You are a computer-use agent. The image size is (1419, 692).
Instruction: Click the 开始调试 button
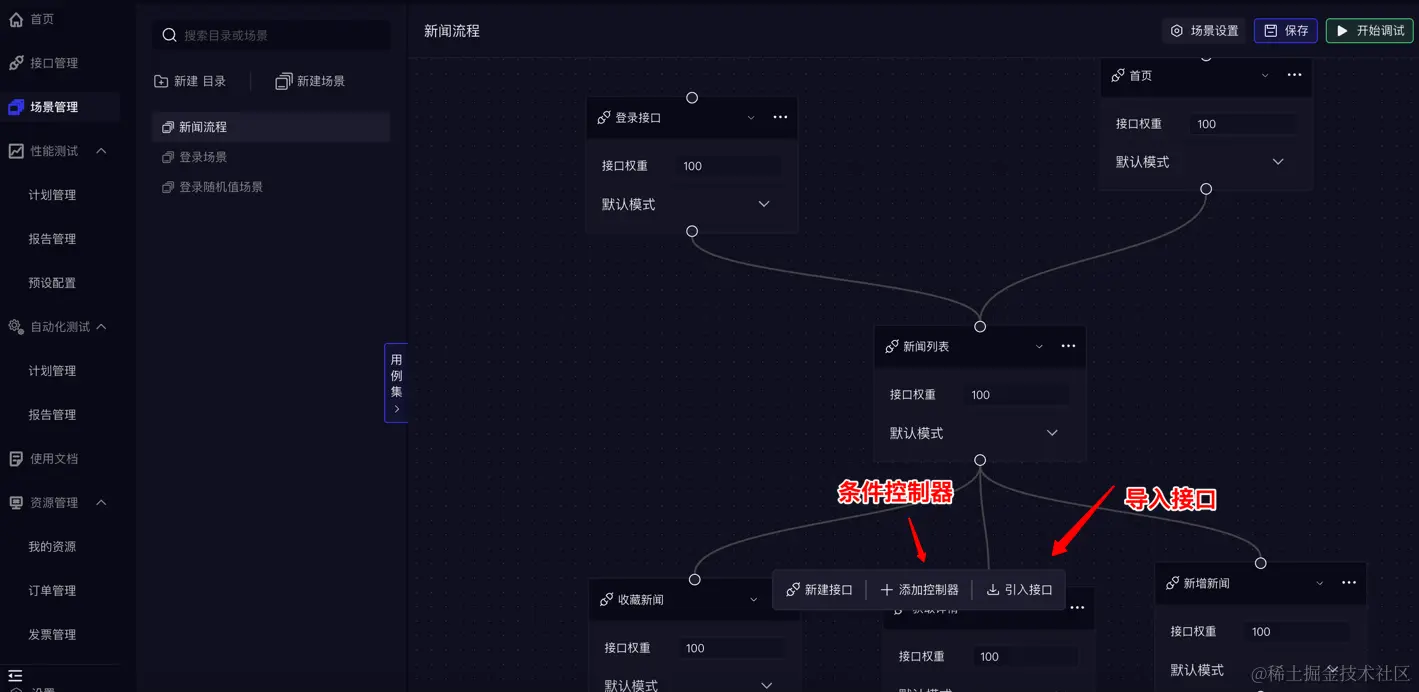(1369, 31)
